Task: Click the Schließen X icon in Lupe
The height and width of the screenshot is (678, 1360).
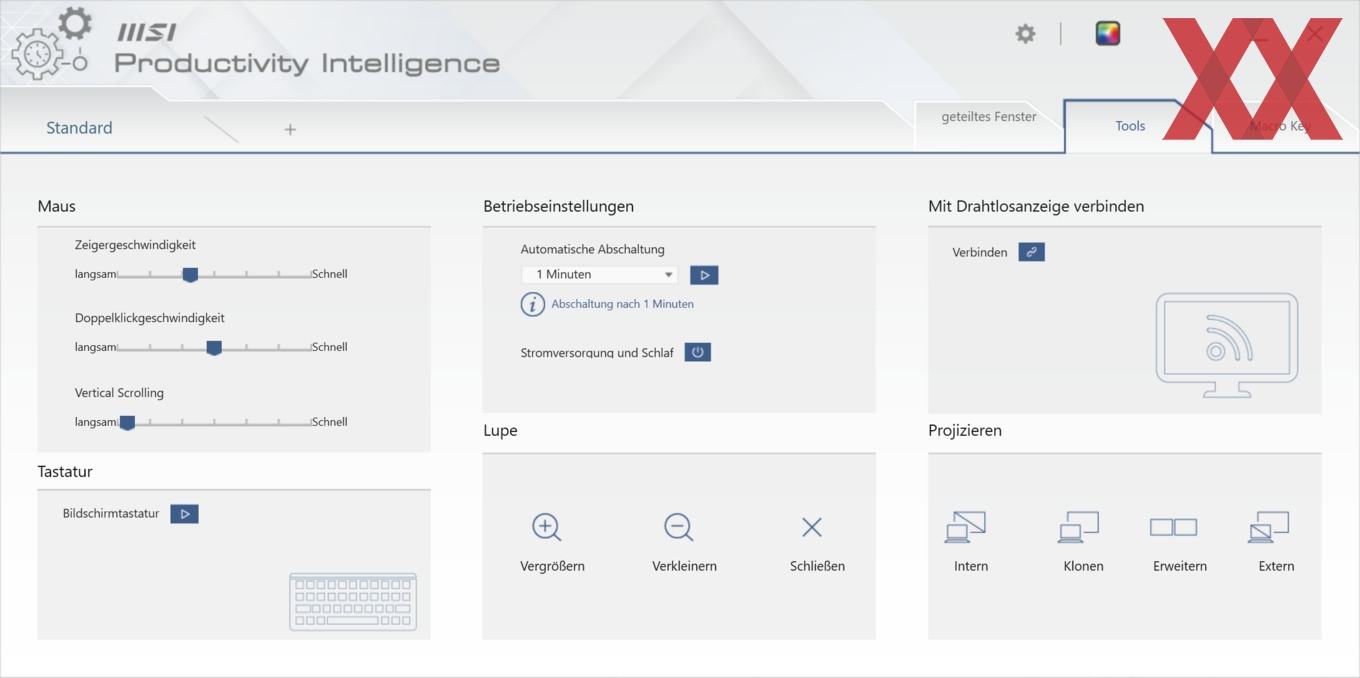Action: coord(812,527)
